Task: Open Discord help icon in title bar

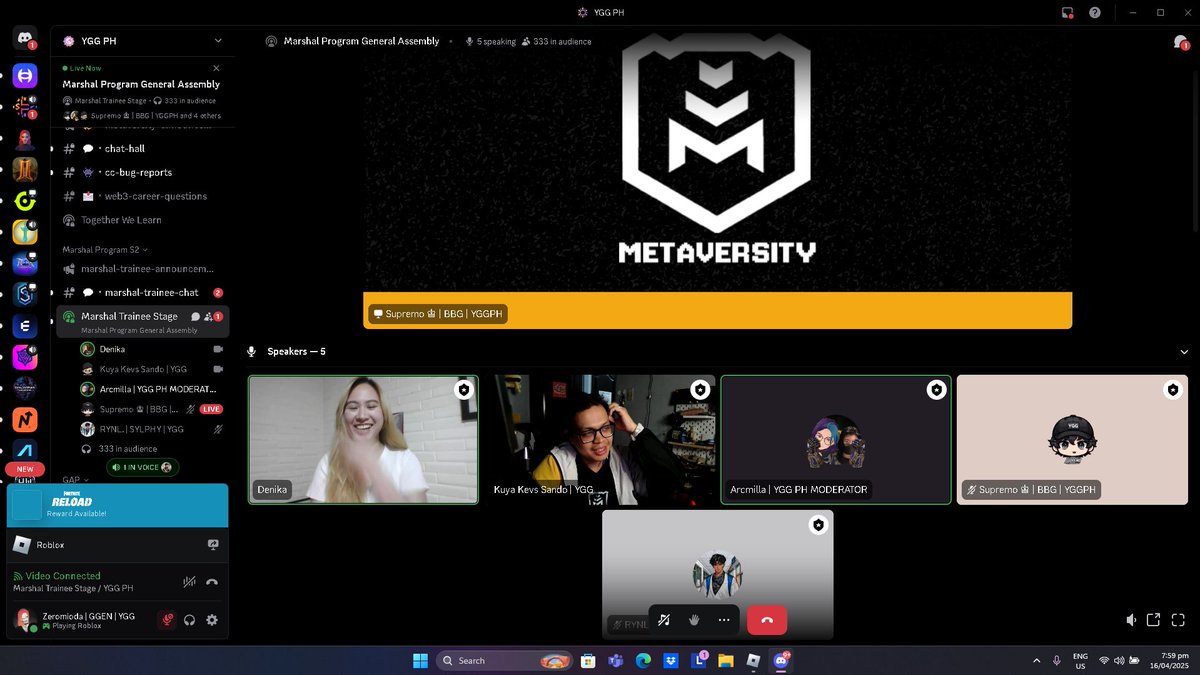Action: [1095, 13]
